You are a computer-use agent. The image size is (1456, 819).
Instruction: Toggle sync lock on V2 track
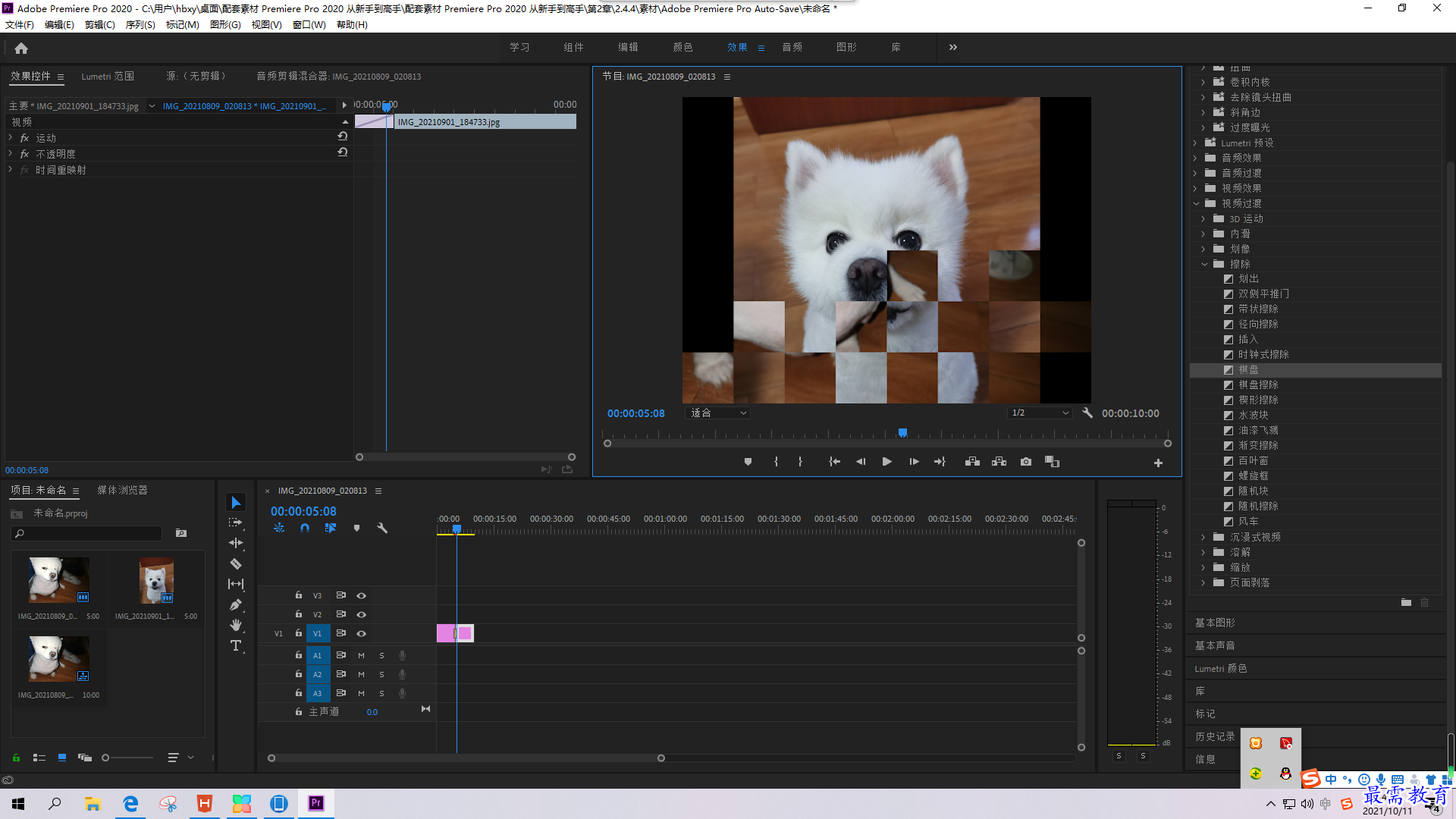(341, 614)
